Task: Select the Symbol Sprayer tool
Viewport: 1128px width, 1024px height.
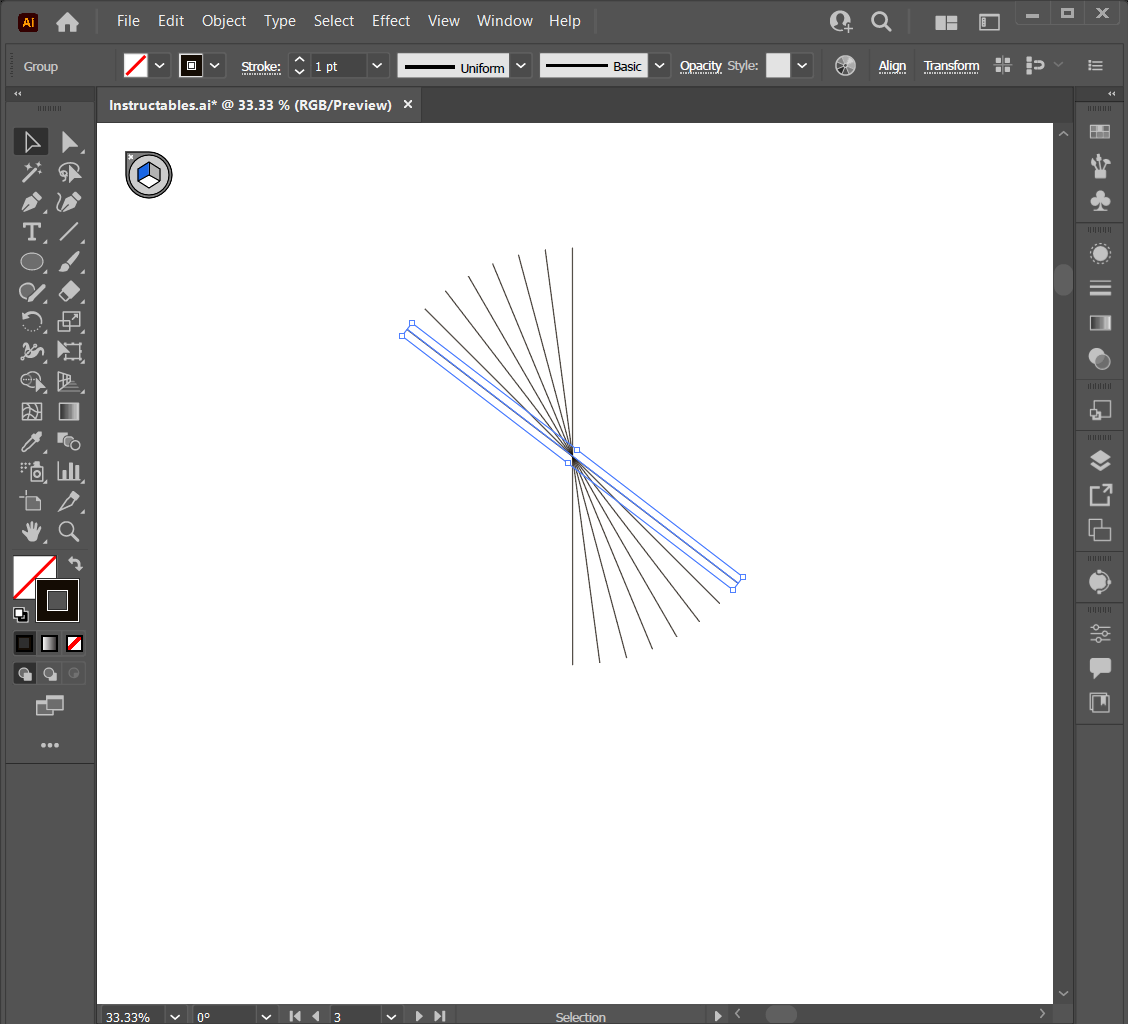Action: click(31, 471)
